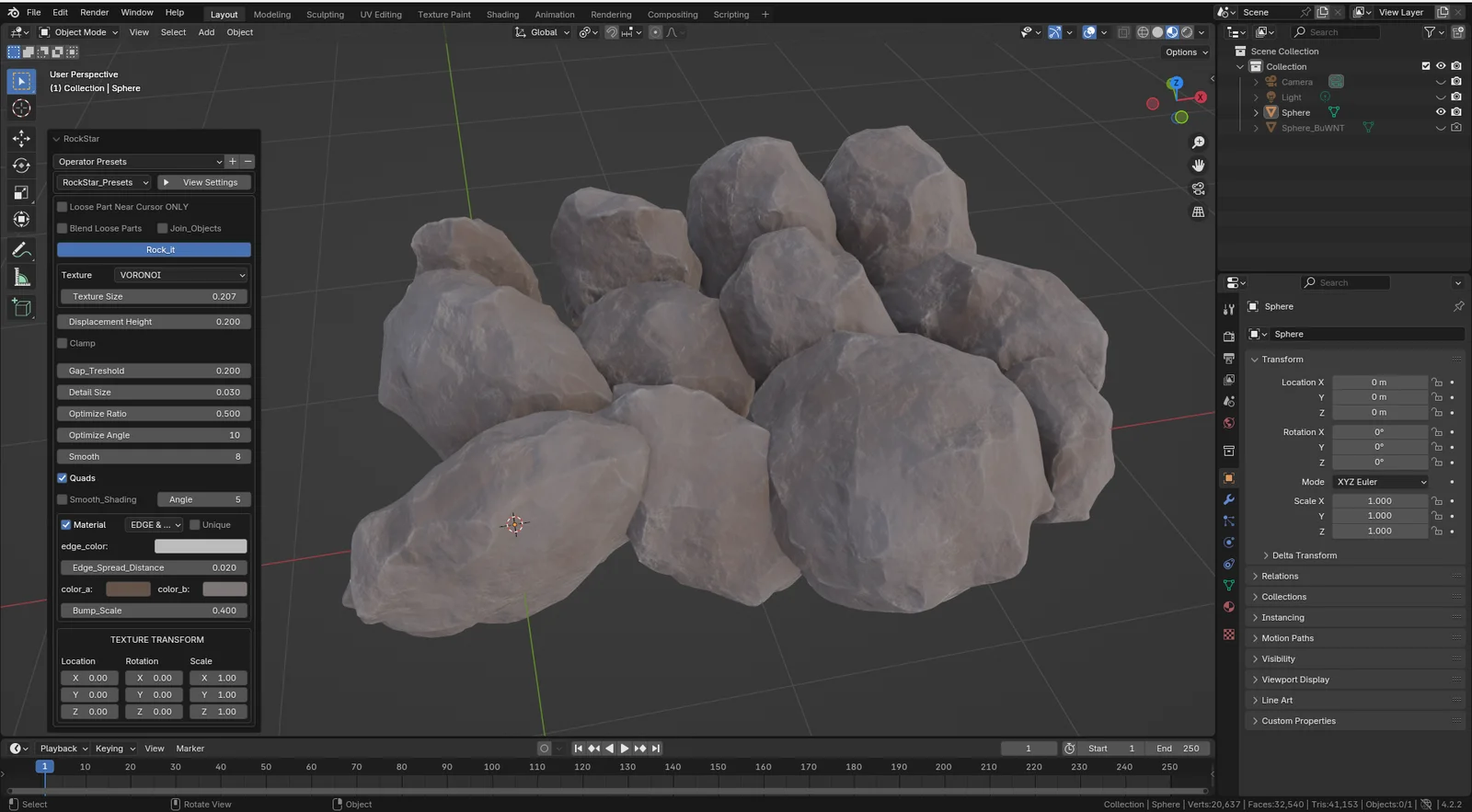Open the Object Mode dropdown
This screenshot has height=812, width=1472.
(79, 32)
